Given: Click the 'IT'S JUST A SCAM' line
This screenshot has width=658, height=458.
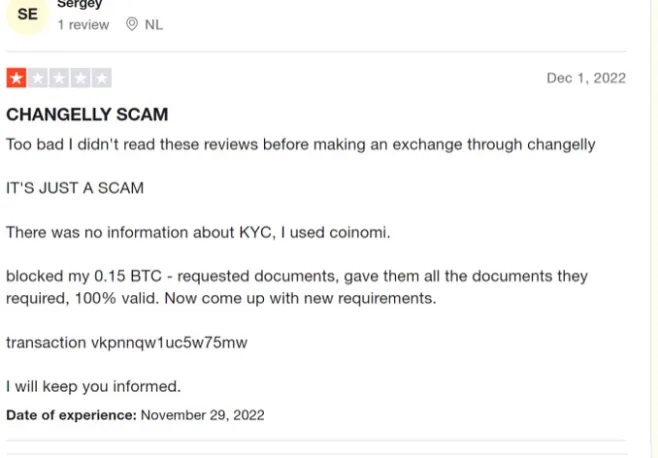Looking at the screenshot, I should click(75, 188).
